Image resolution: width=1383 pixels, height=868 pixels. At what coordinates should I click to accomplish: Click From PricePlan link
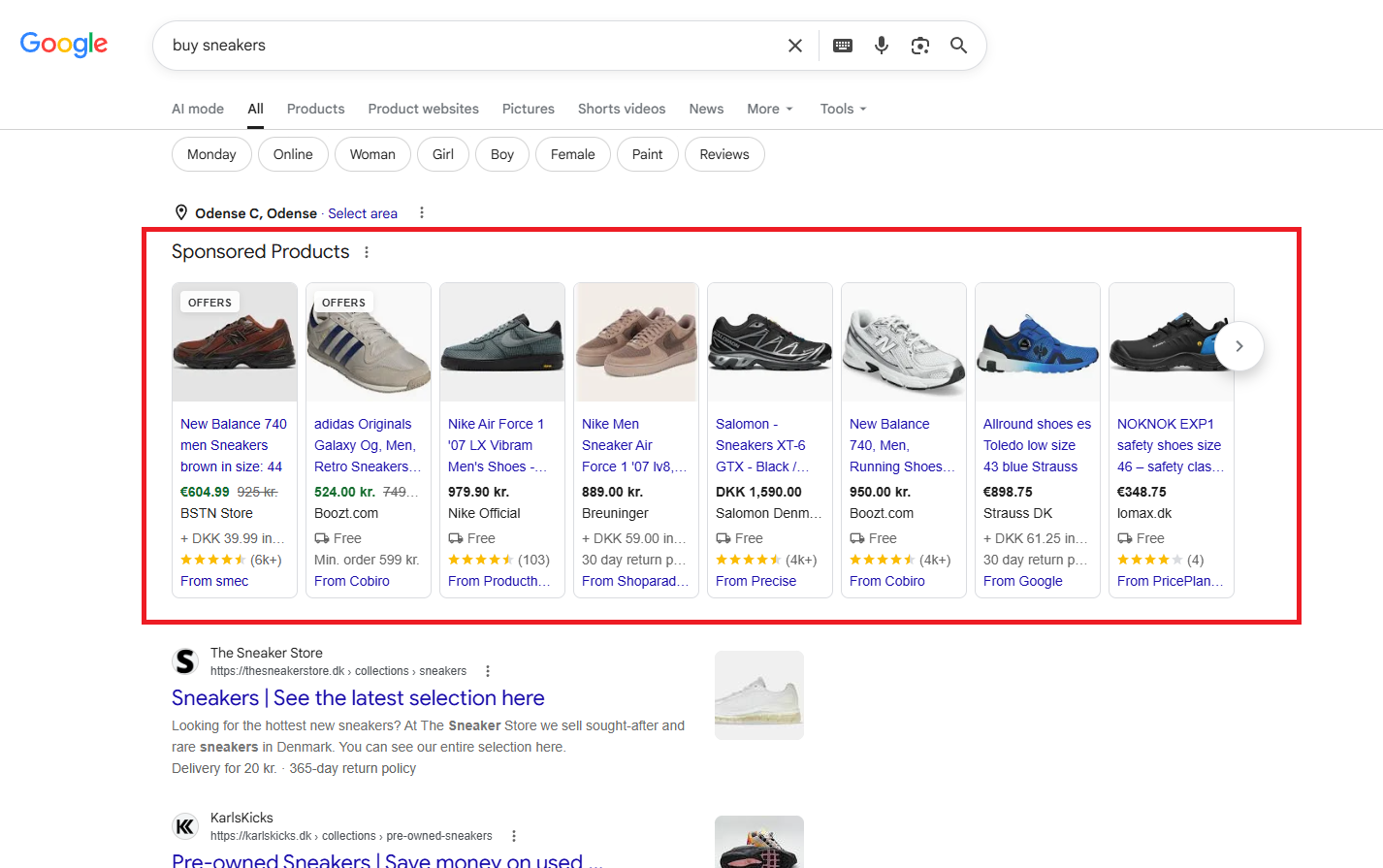click(x=1171, y=581)
